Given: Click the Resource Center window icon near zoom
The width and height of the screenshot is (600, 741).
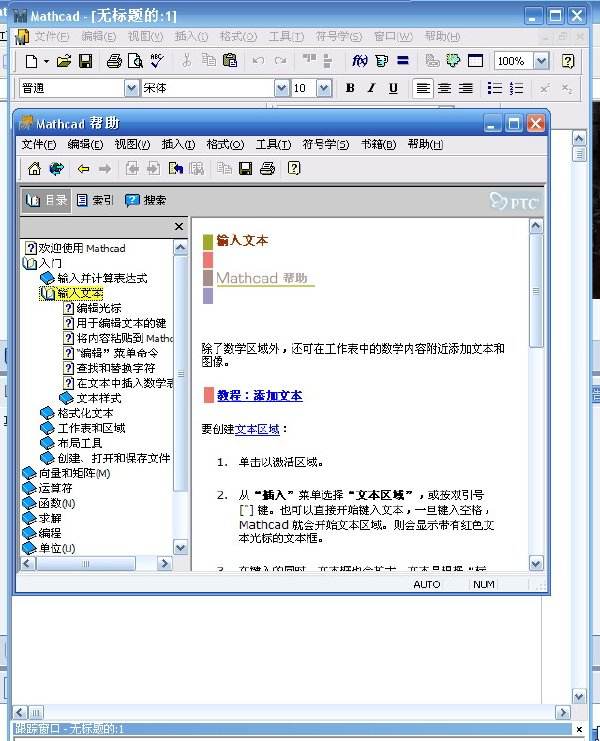Looking at the screenshot, I should pos(475,61).
